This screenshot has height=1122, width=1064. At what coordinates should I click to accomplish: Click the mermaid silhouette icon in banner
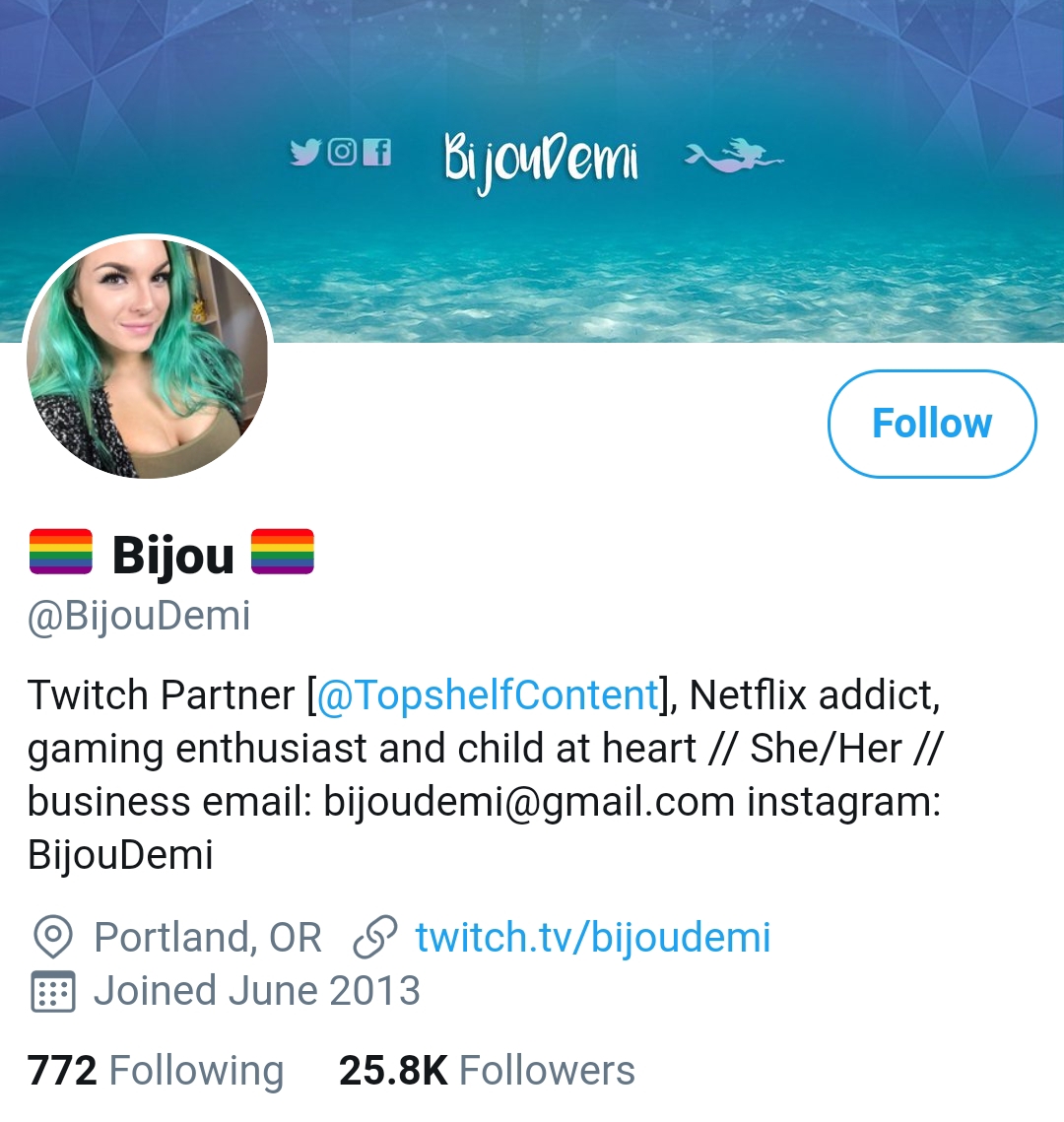pyautogui.click(x=734, y=156)
